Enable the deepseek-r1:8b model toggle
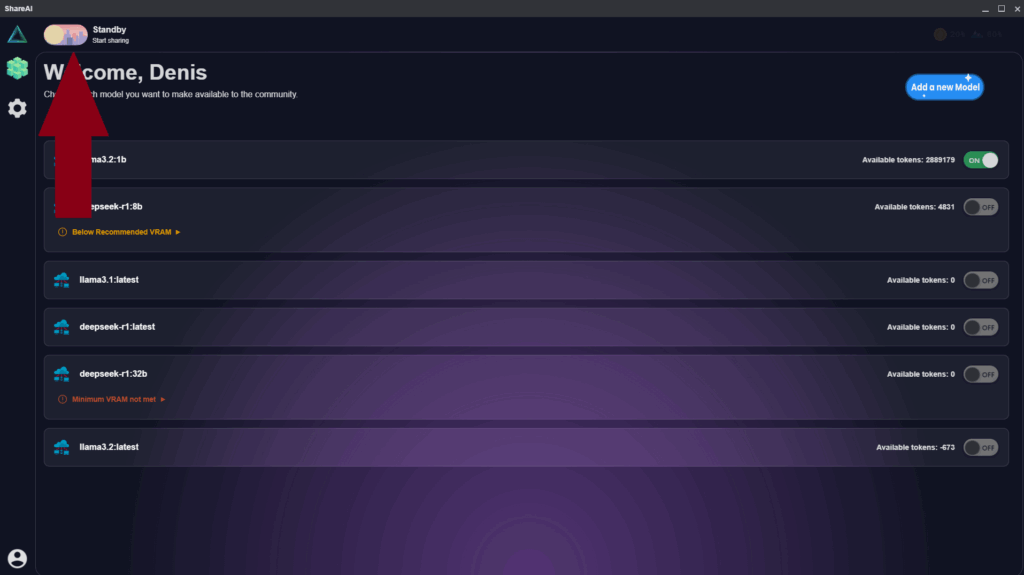The image size is (1024, 575). pyautogui.click(x=980, y=207)
